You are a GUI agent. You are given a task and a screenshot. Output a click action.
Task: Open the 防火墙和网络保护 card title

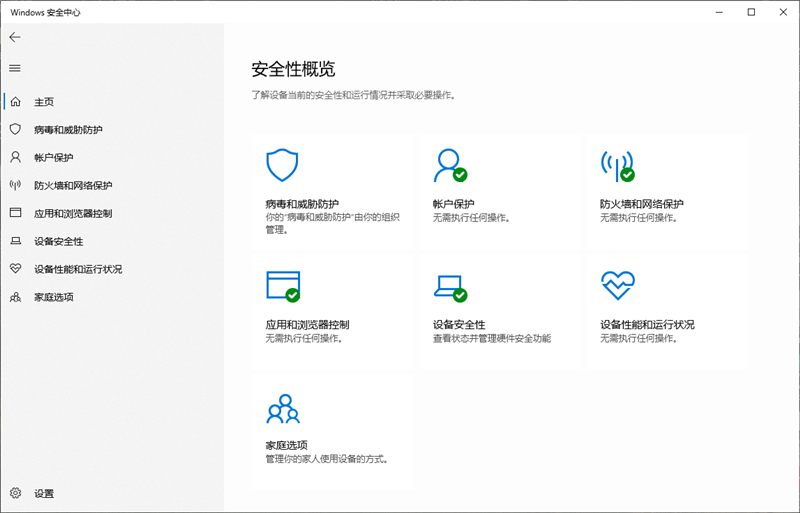(x=642, y=204)
